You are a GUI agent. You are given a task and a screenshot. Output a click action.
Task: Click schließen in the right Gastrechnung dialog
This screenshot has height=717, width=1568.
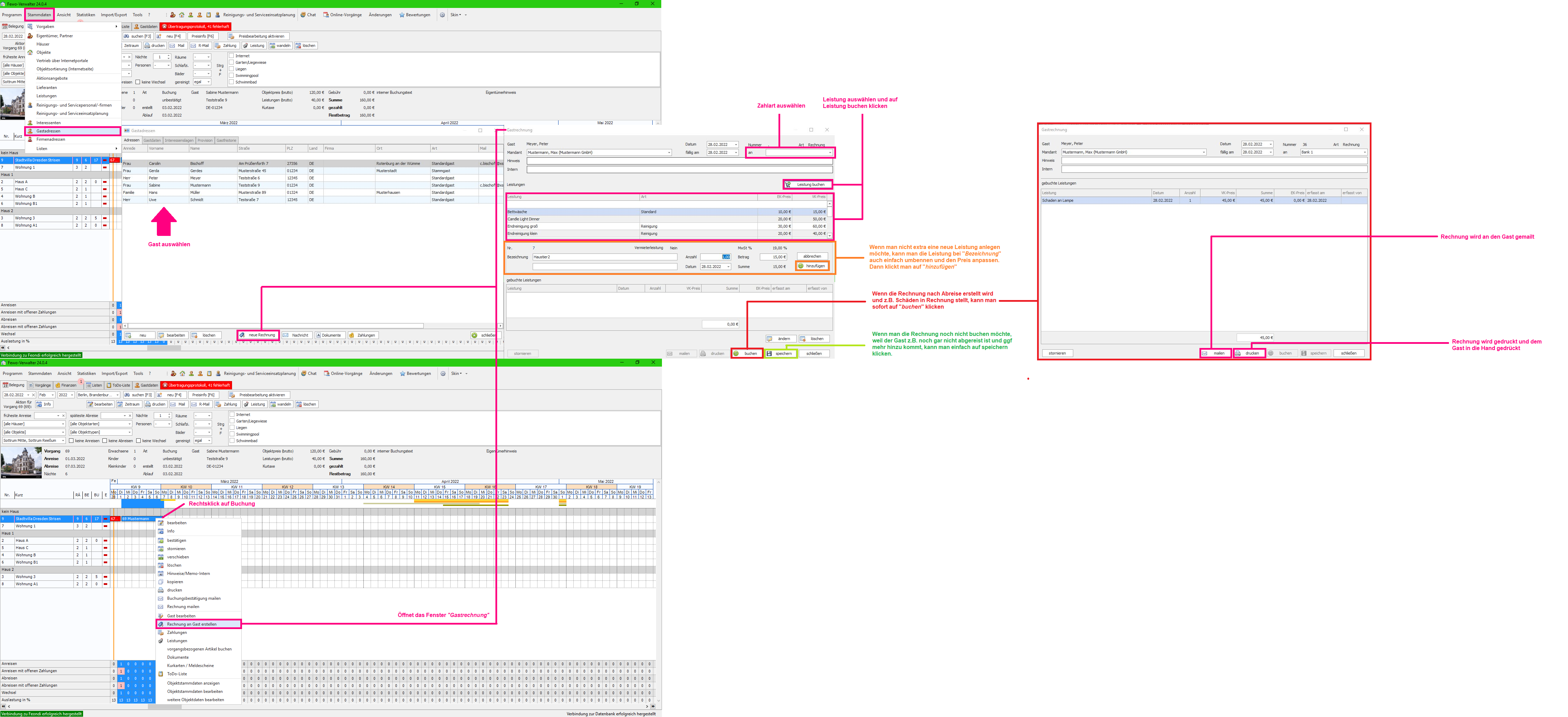(x=1348, y=353)
